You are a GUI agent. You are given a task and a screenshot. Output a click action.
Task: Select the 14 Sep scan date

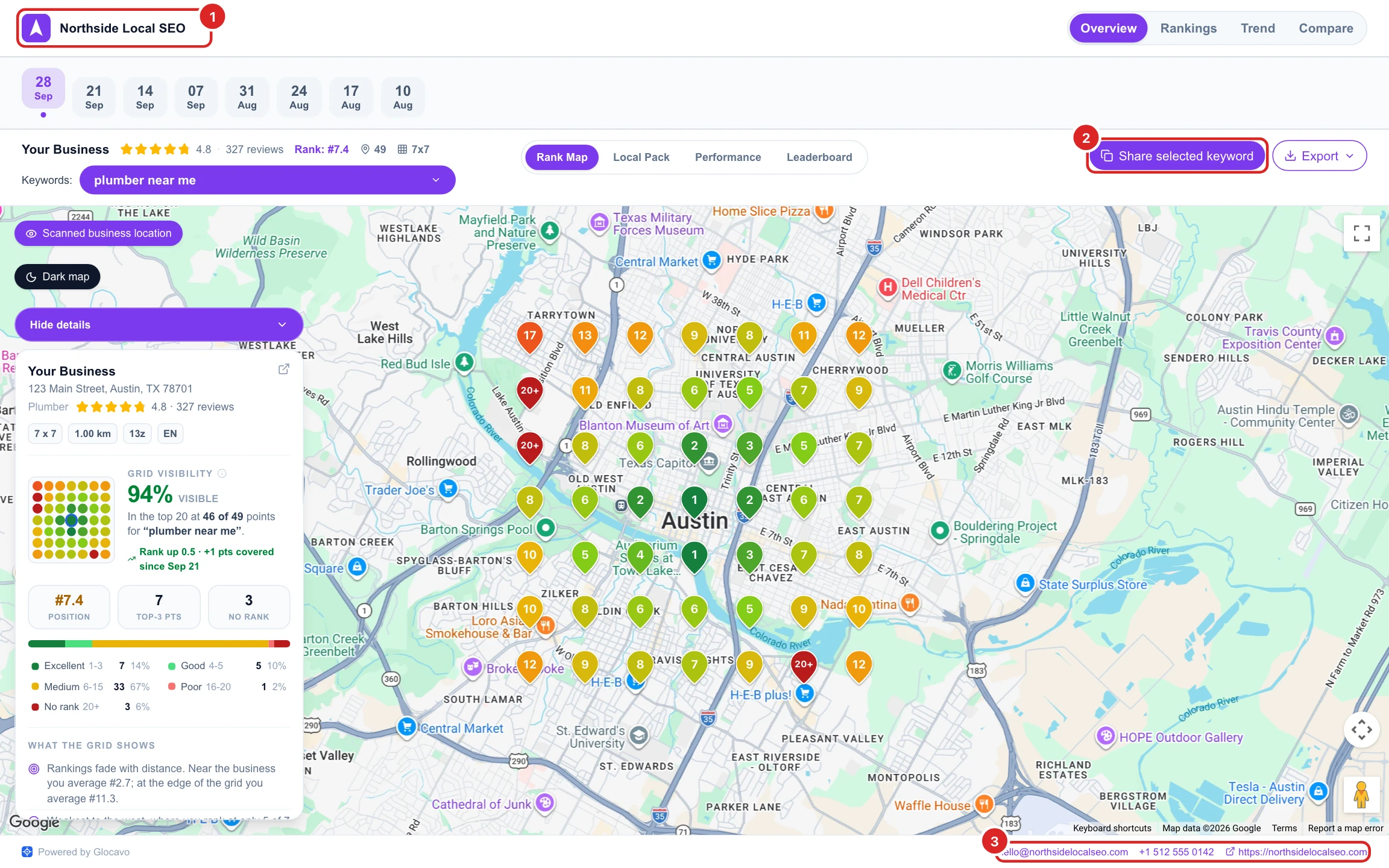[145, 97]
